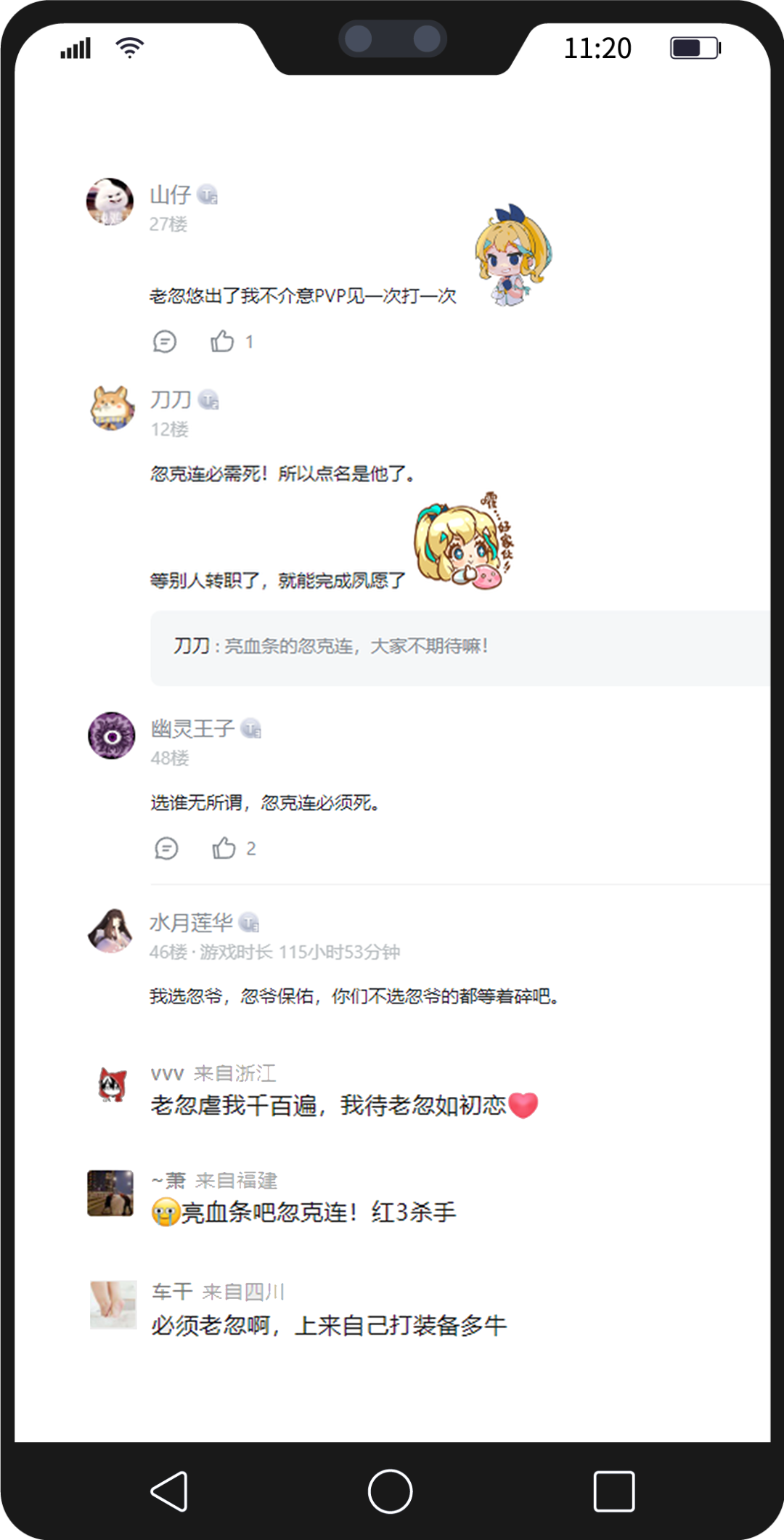Image resolution: width=784 pixels, height=1540 pixels.
Task: Like 幽灵王子's comment with thumbs-up
Action: tap(224, 847)
